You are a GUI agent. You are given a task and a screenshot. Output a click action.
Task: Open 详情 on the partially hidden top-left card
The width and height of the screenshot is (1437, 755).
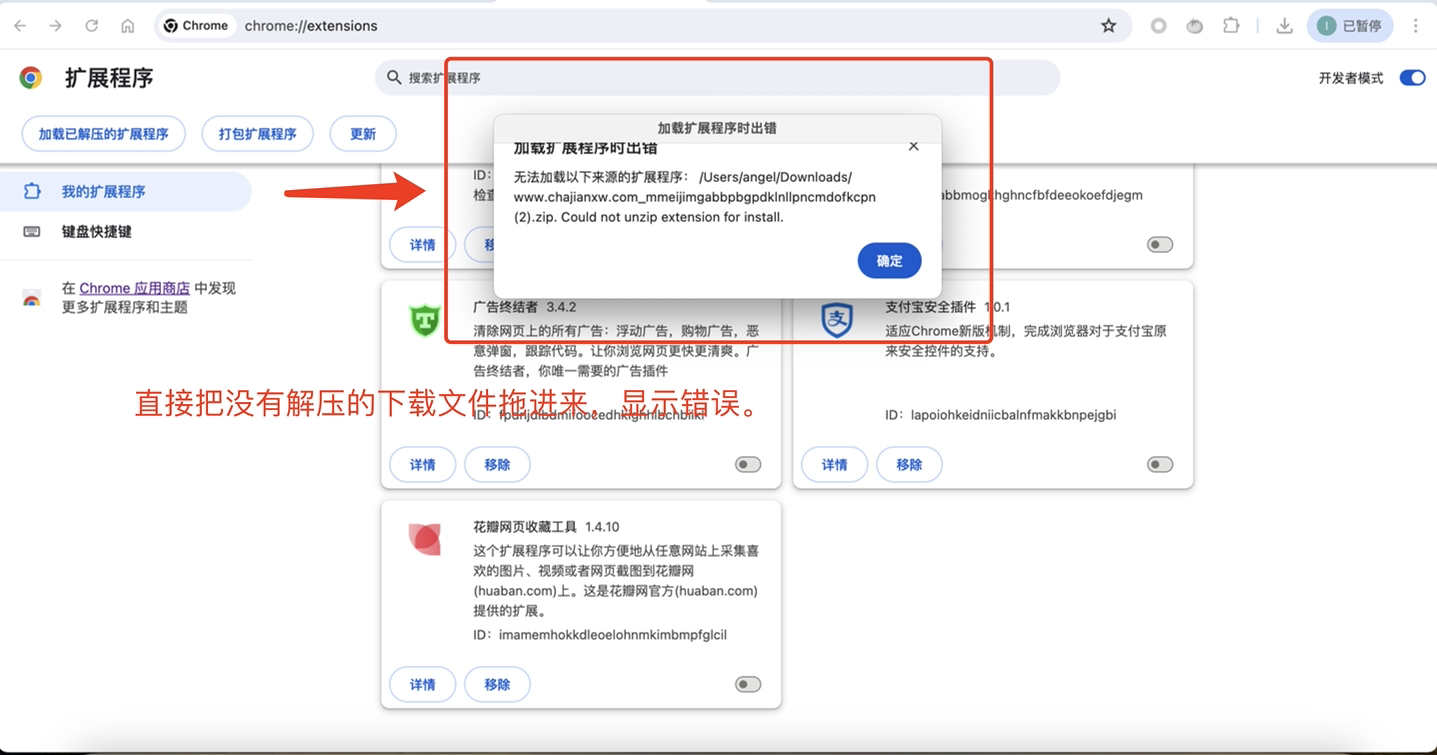423,245
